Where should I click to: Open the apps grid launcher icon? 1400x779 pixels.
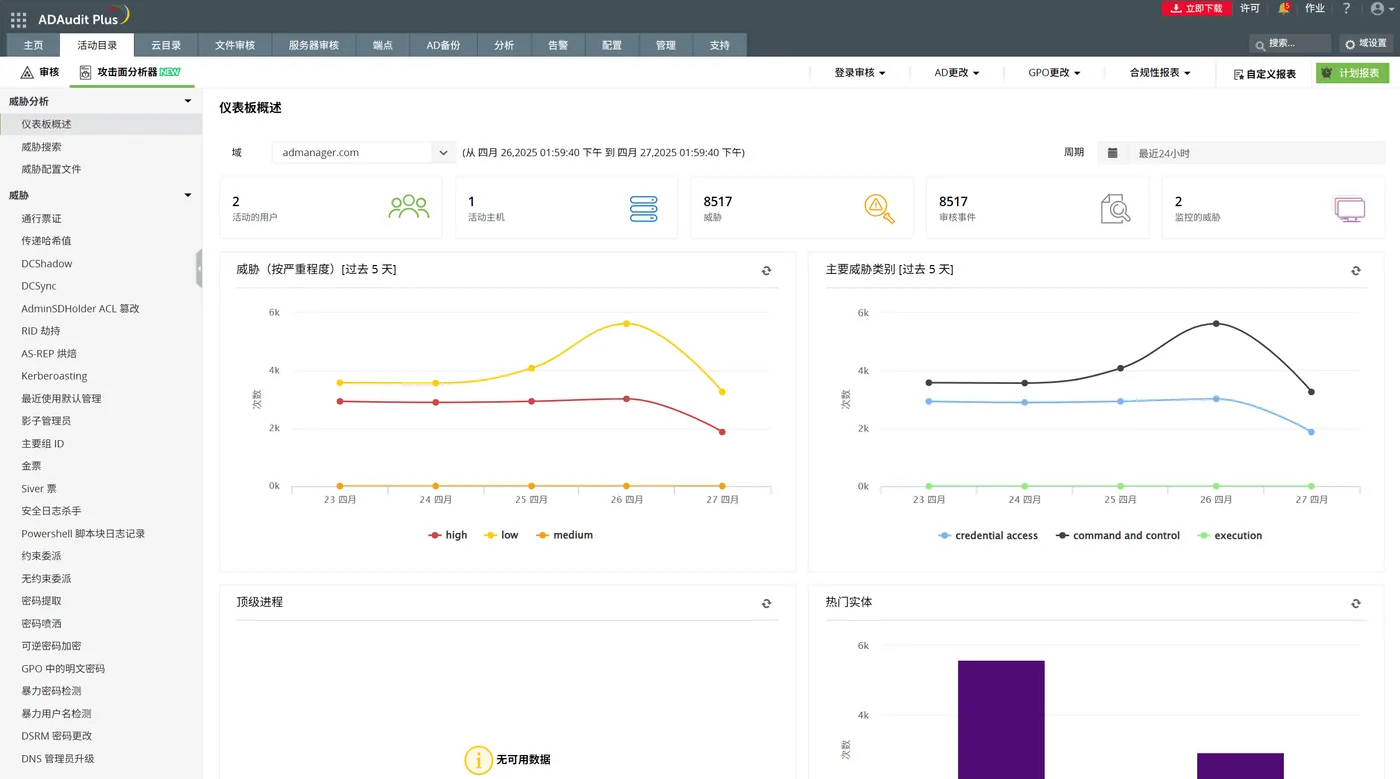18,19
